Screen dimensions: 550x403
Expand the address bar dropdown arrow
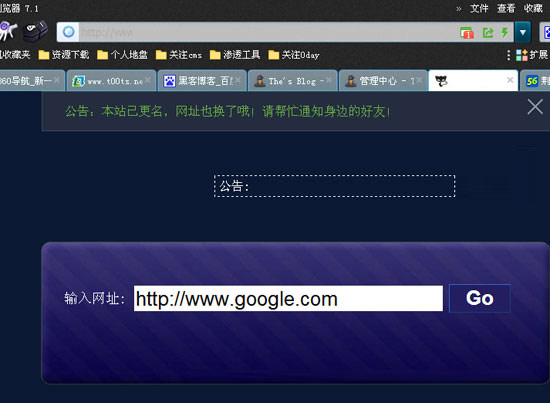(x=522, y=32)
